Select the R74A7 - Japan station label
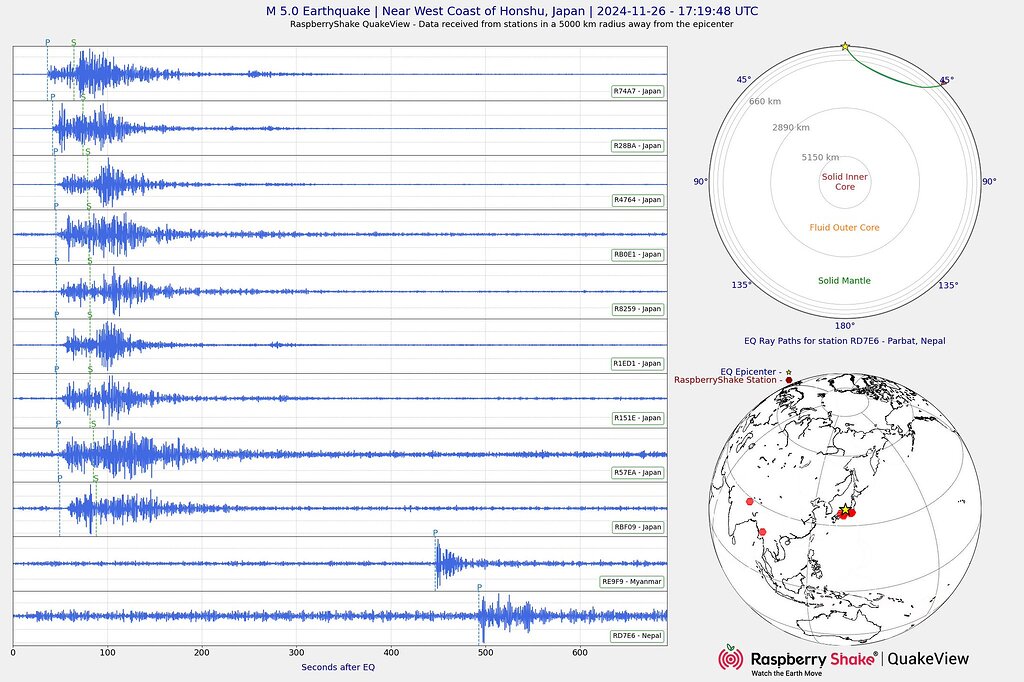Screen dimensions: 1024x682 pos(637,91)
